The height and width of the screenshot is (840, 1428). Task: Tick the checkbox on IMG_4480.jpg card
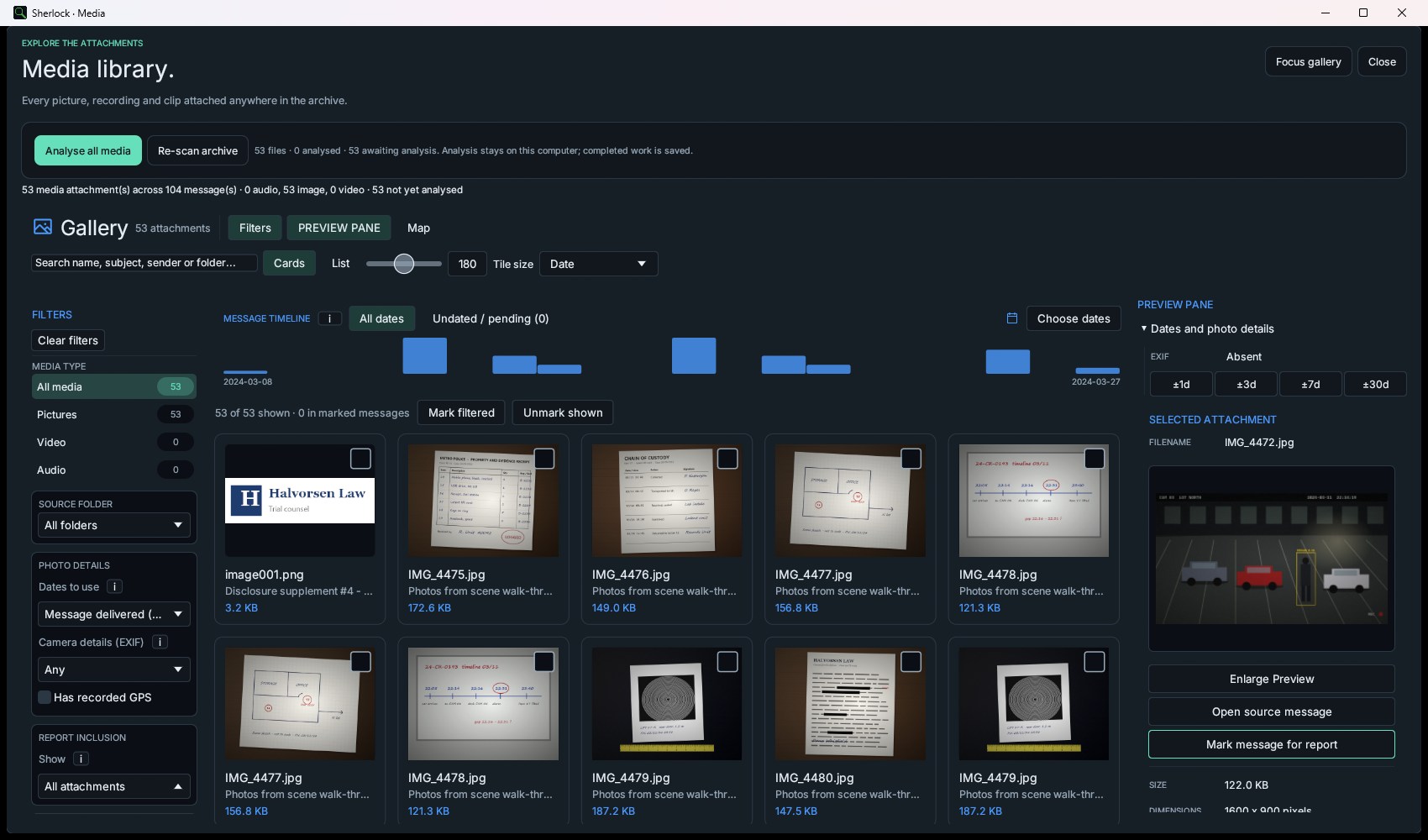(911, 662)
